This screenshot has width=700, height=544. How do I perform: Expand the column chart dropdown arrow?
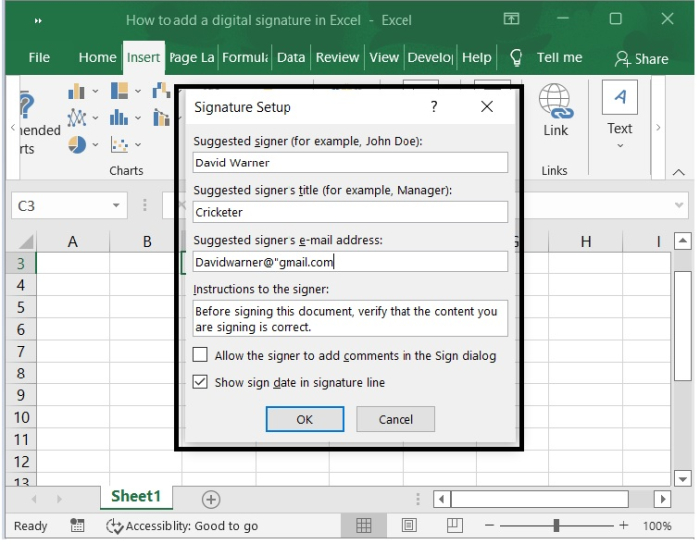click(x=95, y=91)
